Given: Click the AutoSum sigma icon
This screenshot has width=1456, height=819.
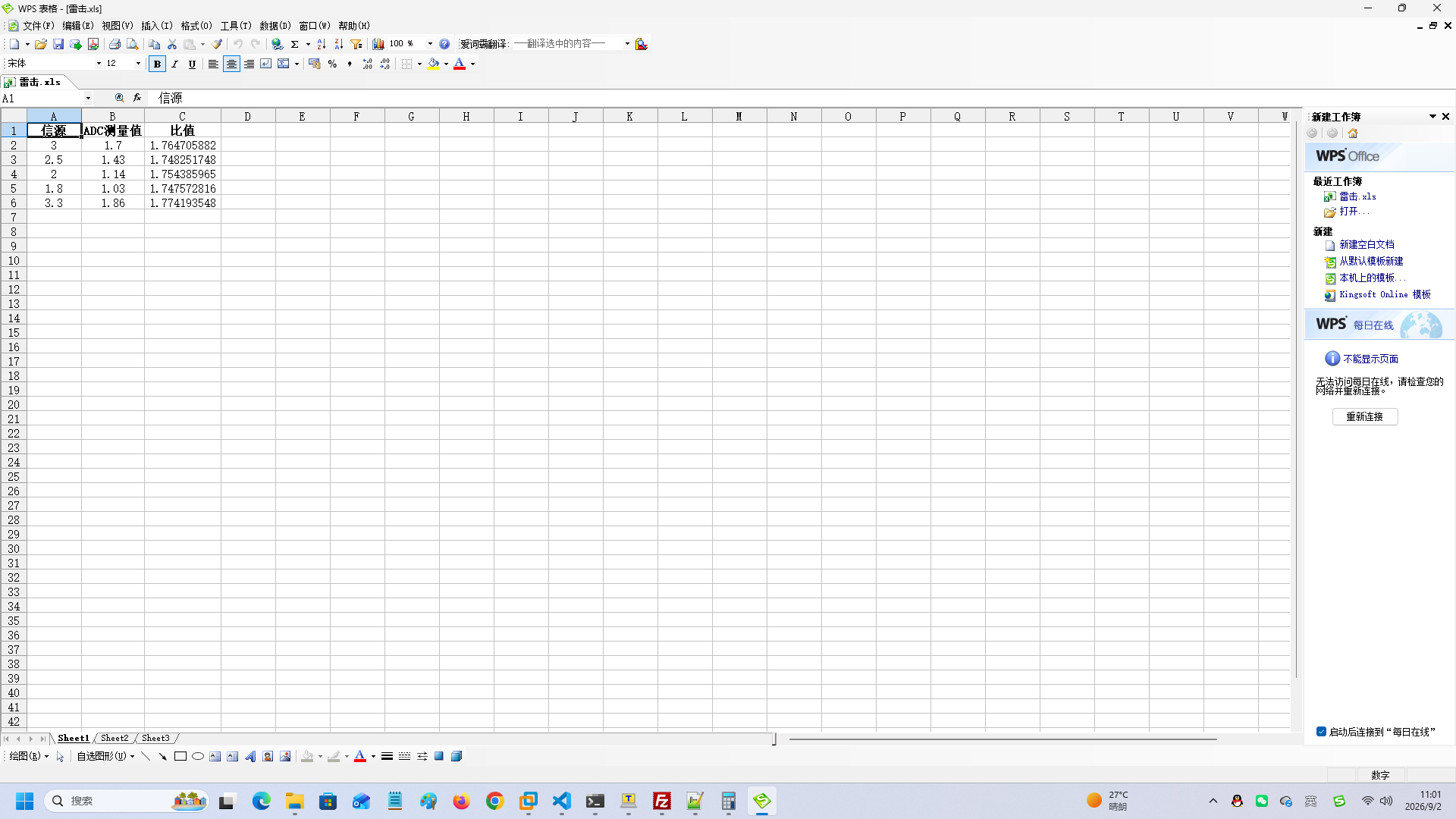Looking at the screenshot, I should 295,44.
